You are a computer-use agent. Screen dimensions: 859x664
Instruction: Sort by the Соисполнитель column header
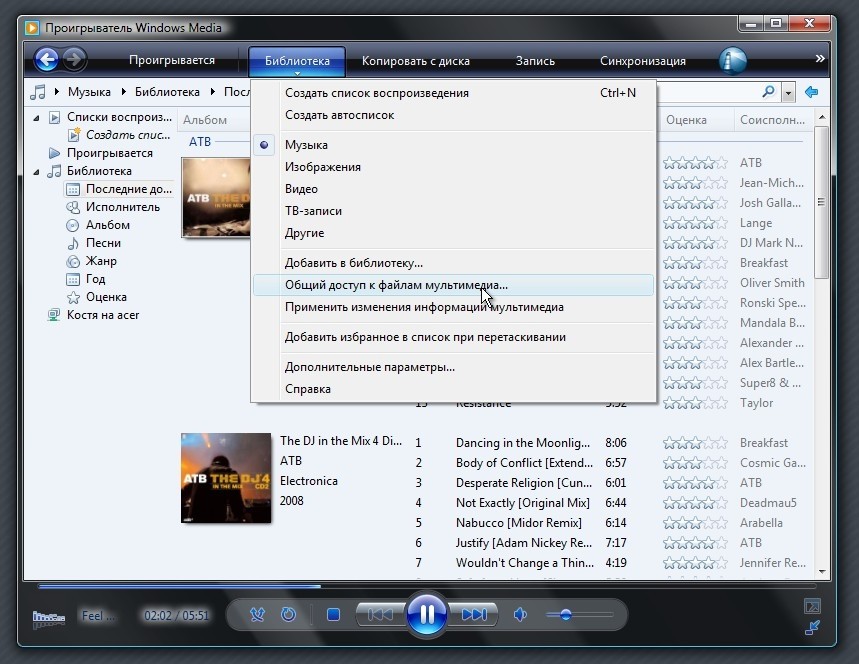(x=772, y=120)
